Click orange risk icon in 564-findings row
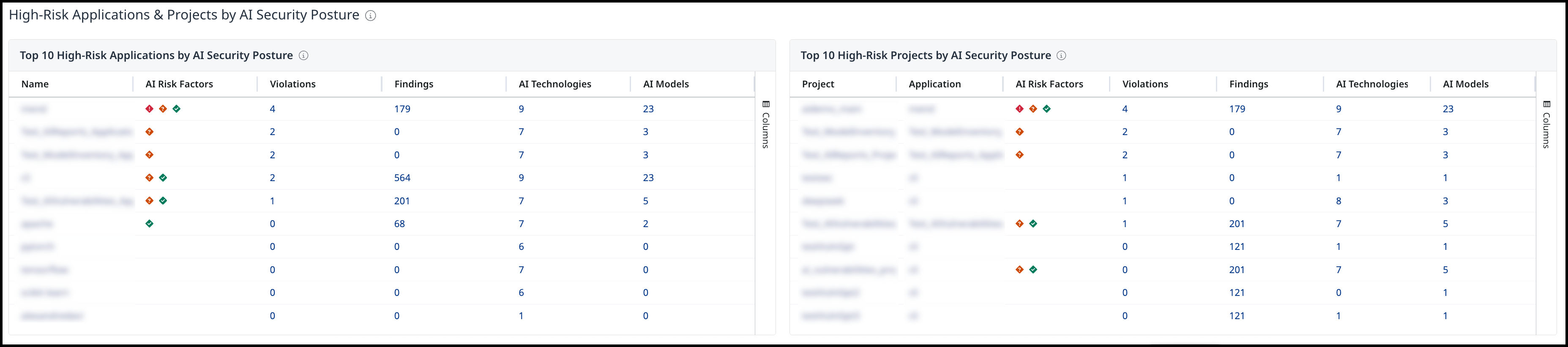Screen dimensions: 1568x347 pyautogui.click(x=150, y=177)
